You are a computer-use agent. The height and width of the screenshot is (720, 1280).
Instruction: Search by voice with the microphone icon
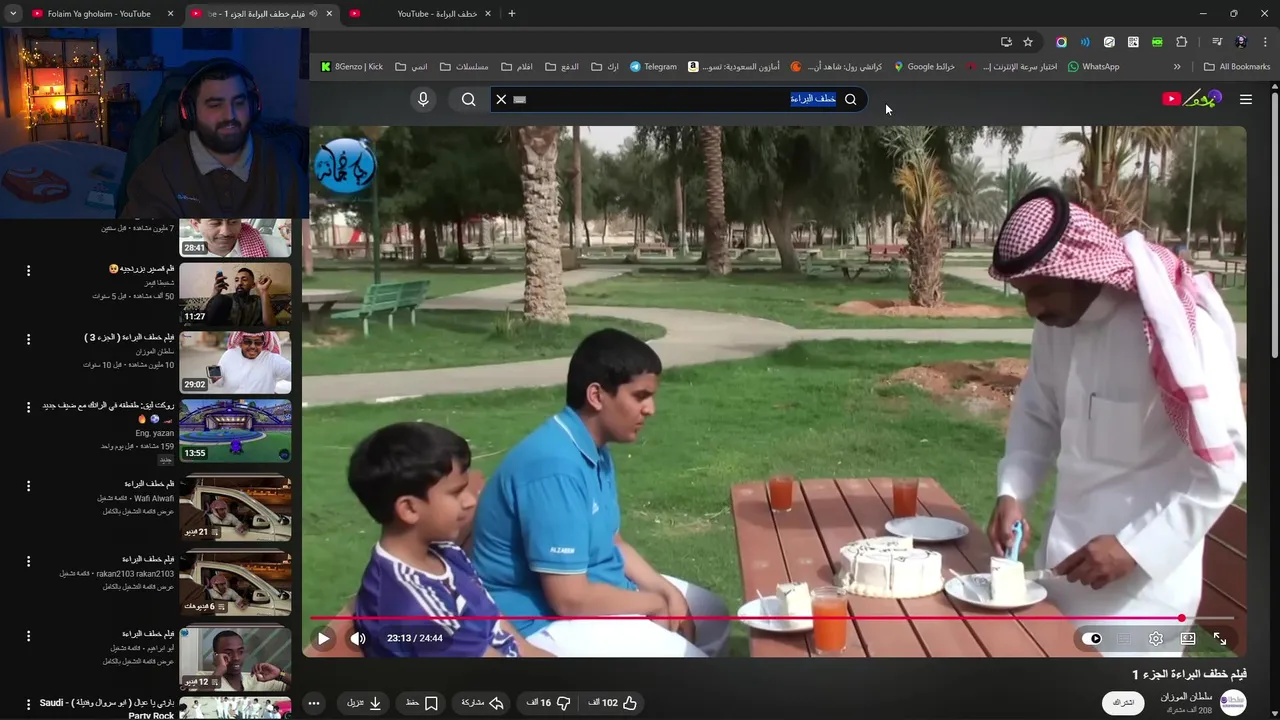[423, 99]
